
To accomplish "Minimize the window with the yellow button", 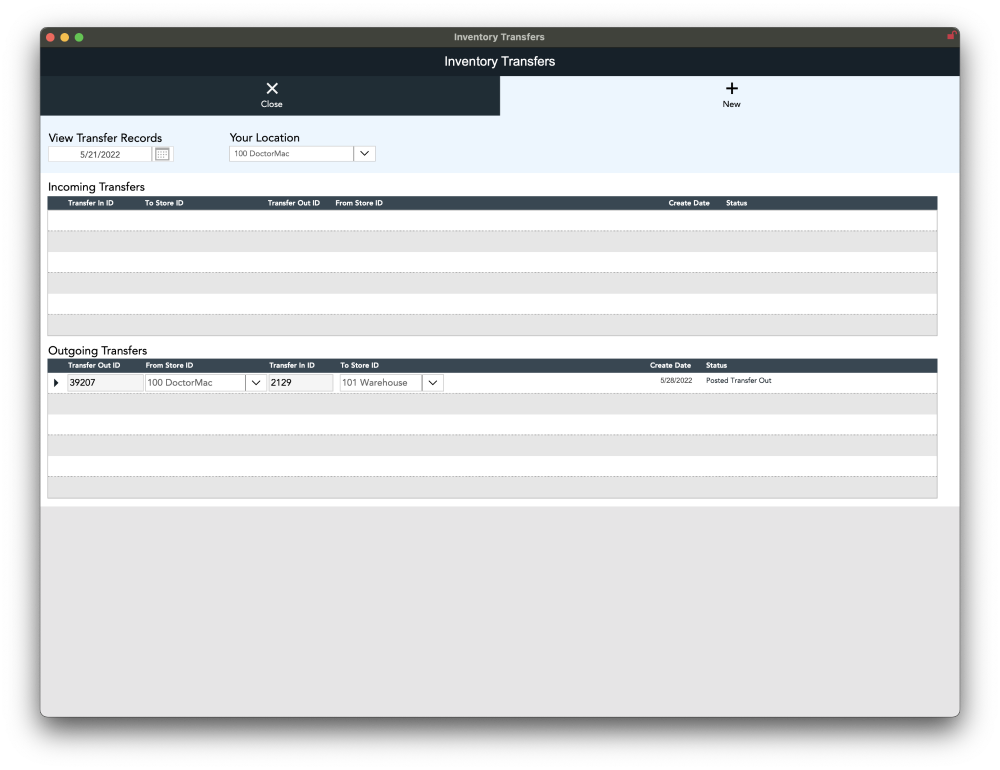I will pos(65,37).
